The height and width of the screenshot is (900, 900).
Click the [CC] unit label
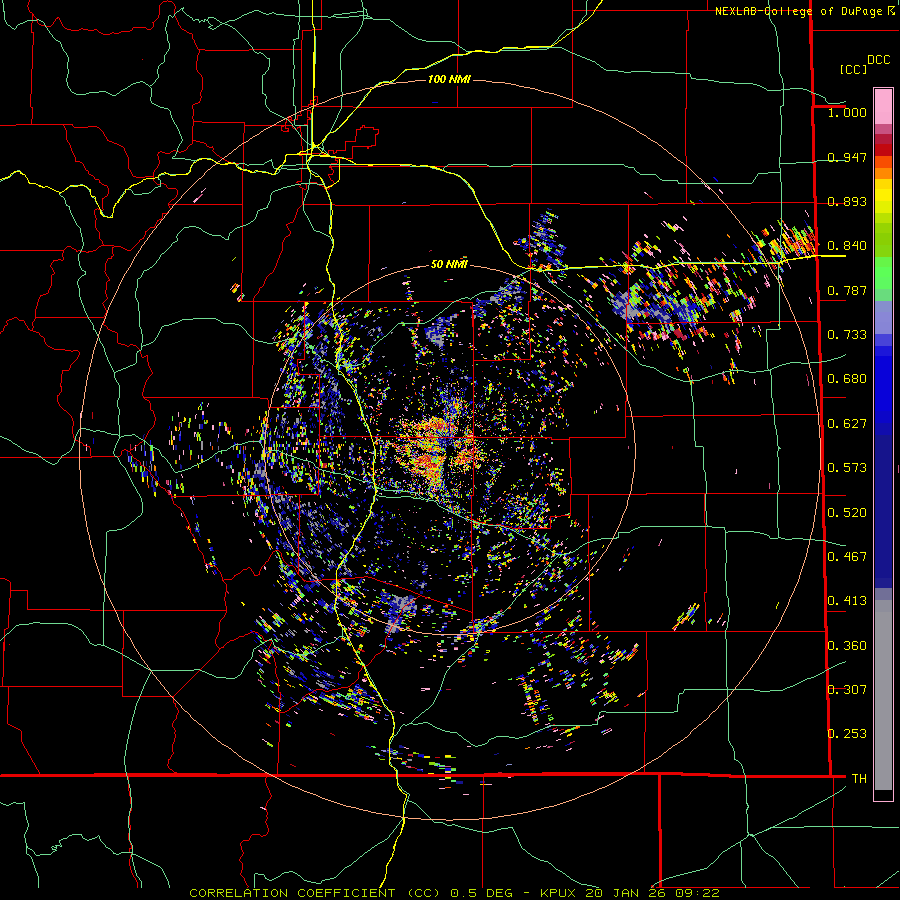point(854,69)
